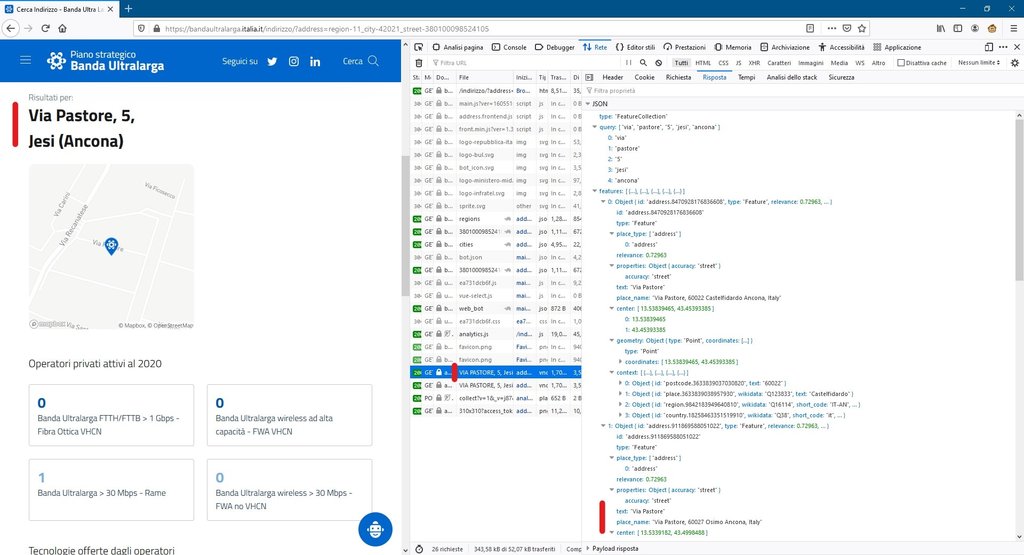
Task: Collapse the query array node
Action: coord(592,127)
